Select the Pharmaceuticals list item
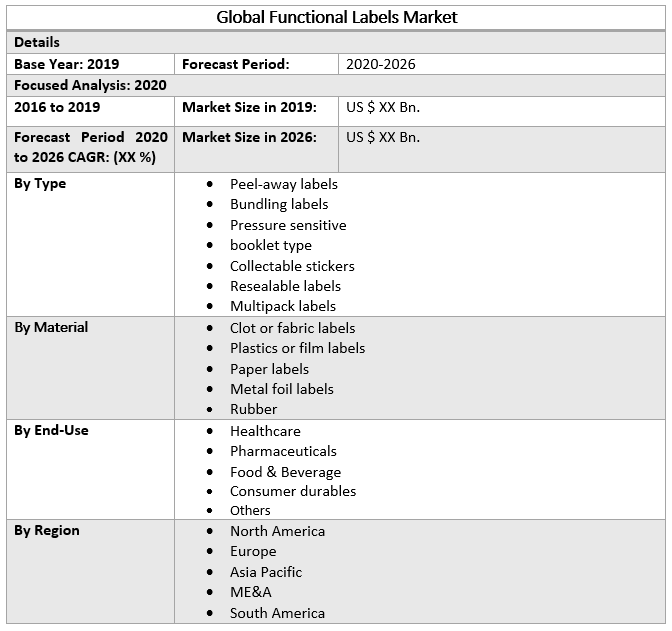The width and height of the screenshot is (672, 631). [283, 451]
